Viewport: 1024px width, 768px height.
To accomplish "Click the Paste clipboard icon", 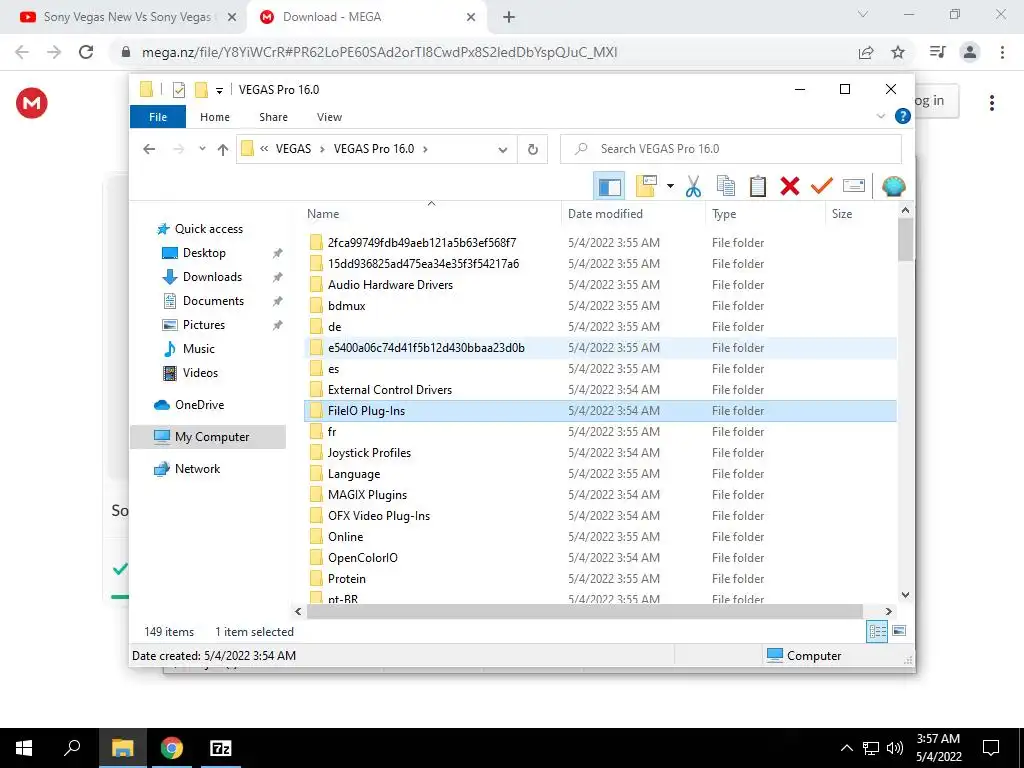I will (x=758, y=186).
